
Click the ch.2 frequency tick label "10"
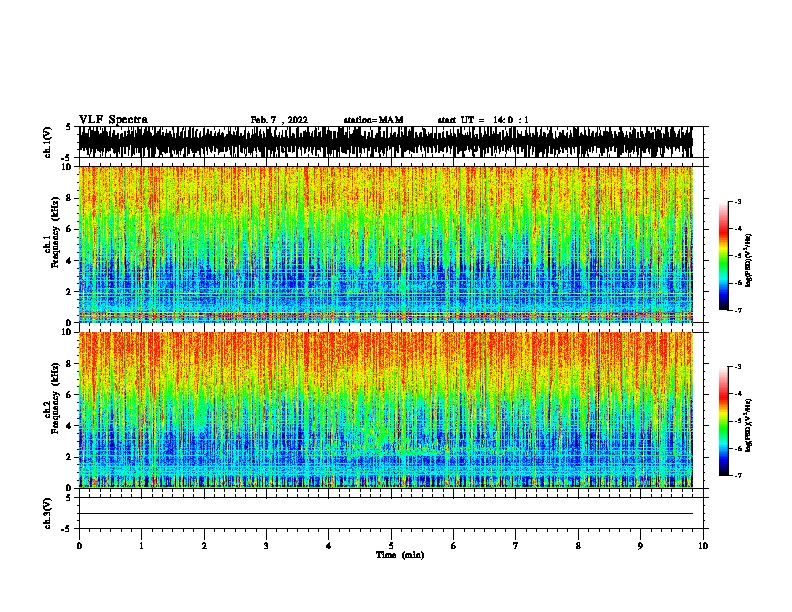[67, 332]
